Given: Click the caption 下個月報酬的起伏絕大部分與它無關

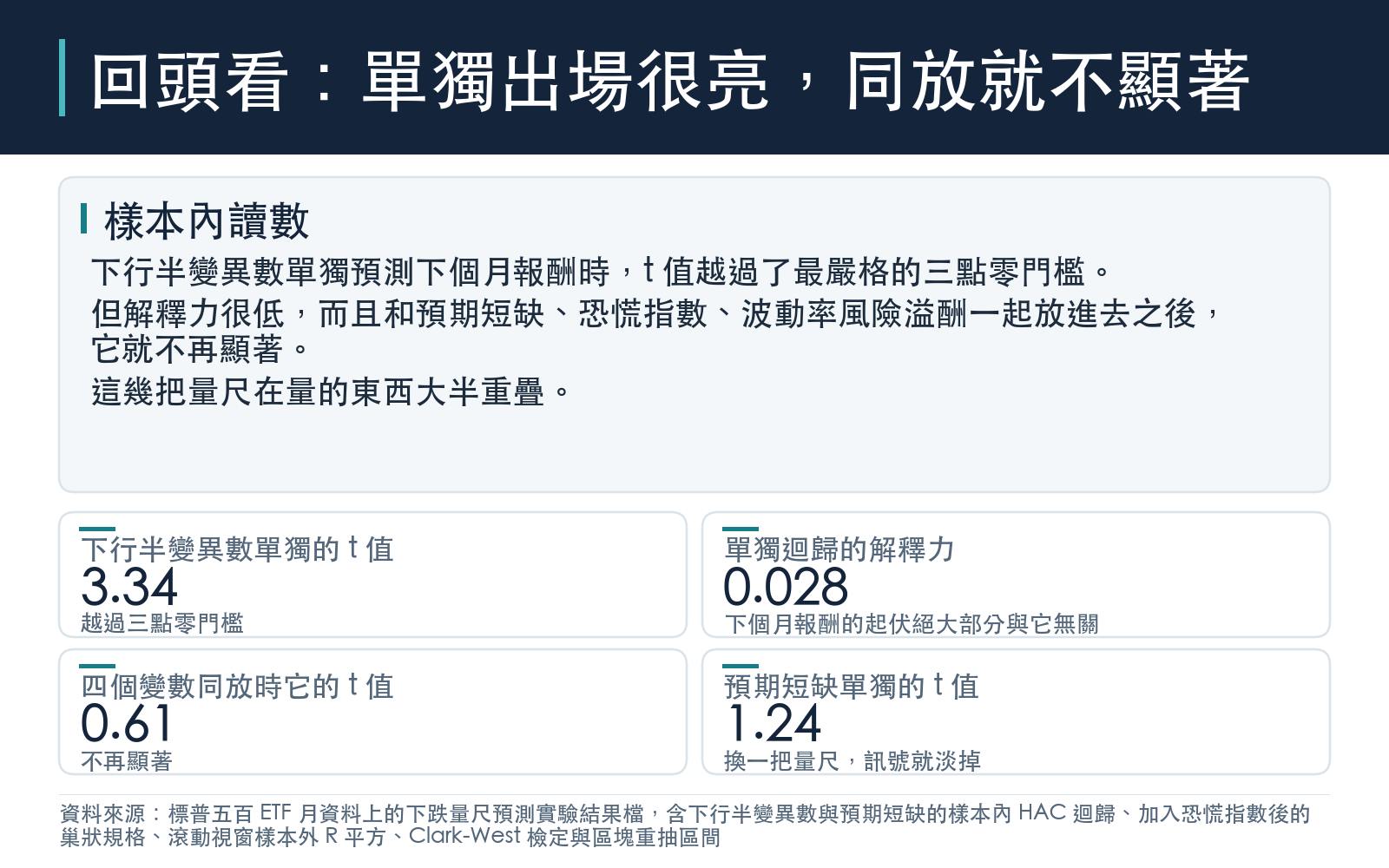Looking at the screenshot, I should click(x=912, y=623).
